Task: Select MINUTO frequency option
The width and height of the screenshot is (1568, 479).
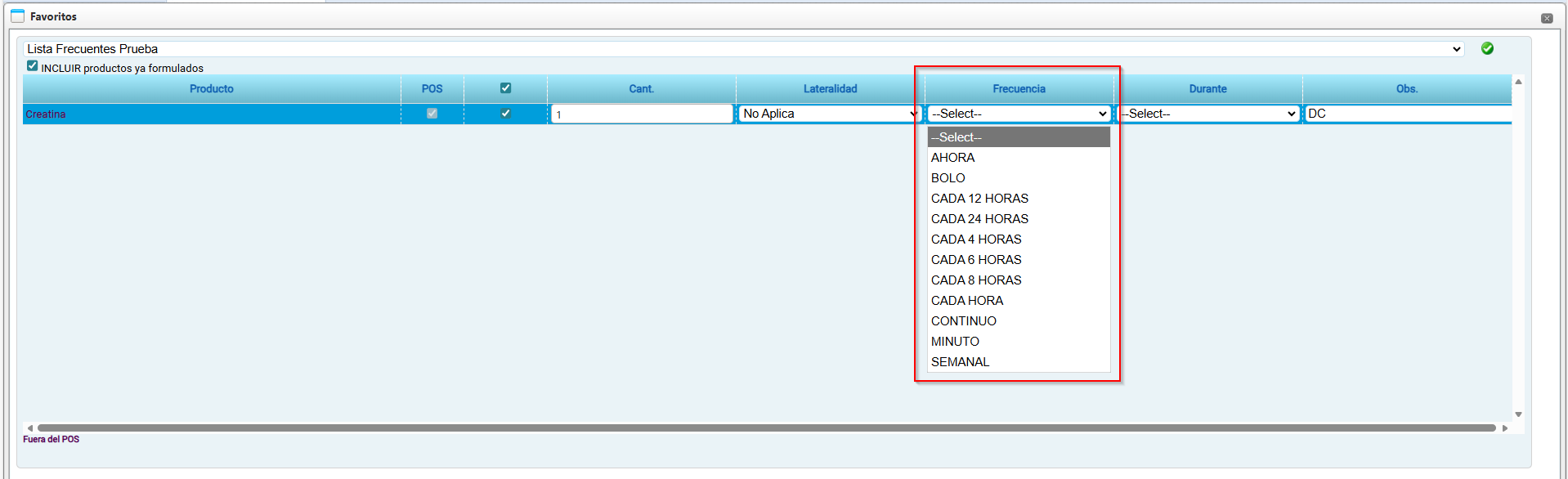Action: click(x=1019, y=342)
